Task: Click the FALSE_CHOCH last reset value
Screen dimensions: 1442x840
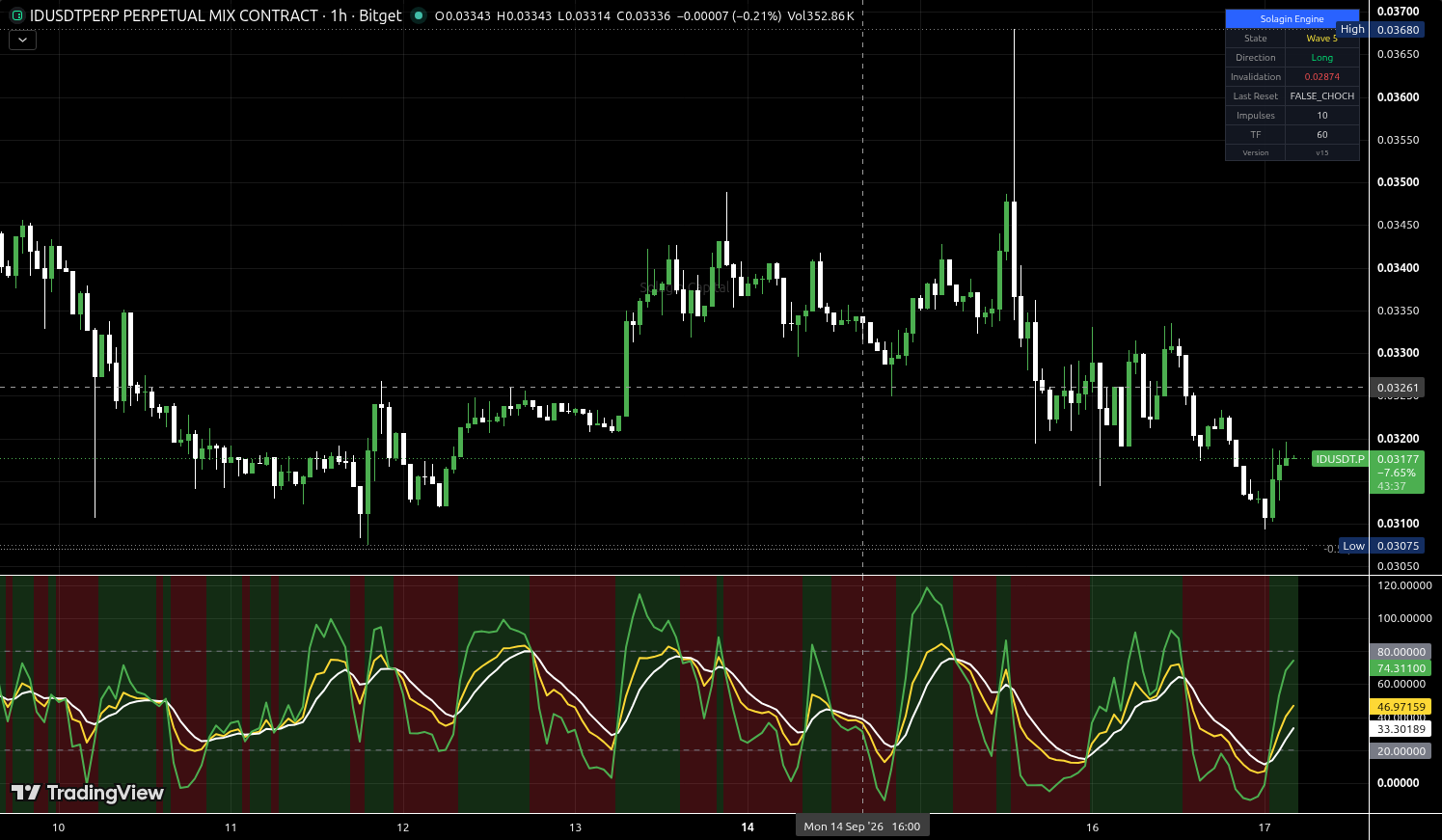Action: 1321,96
